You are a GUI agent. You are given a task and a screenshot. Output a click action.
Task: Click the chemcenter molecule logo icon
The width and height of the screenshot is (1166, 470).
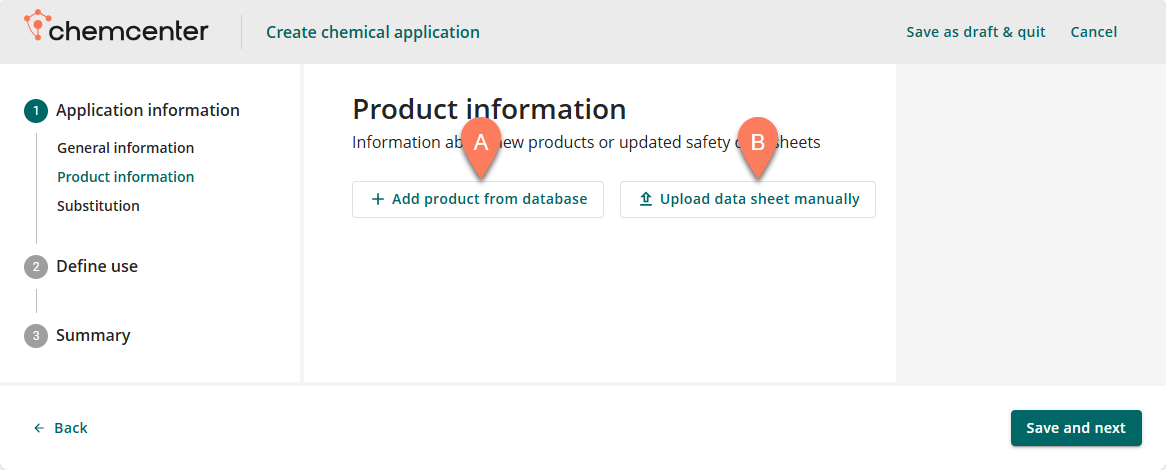[x=35, y=25]
